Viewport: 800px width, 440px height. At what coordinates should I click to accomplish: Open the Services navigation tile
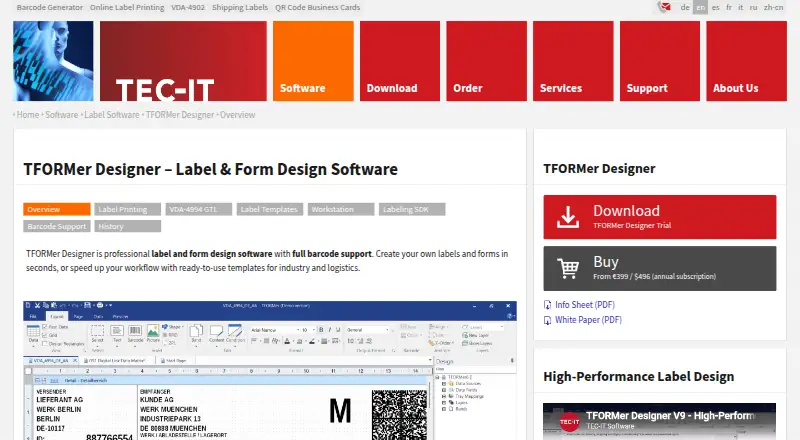point(573,61)
